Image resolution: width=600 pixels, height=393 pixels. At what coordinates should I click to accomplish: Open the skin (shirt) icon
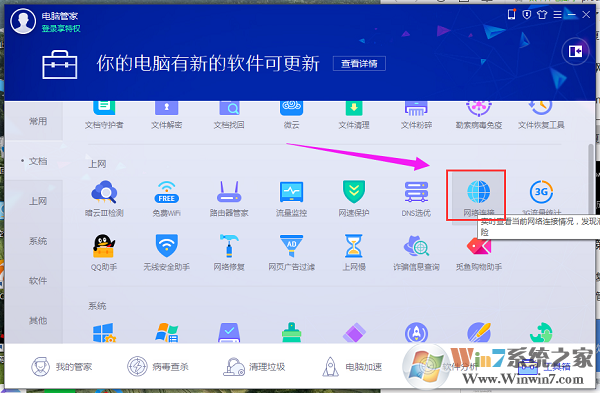[542, 15]
